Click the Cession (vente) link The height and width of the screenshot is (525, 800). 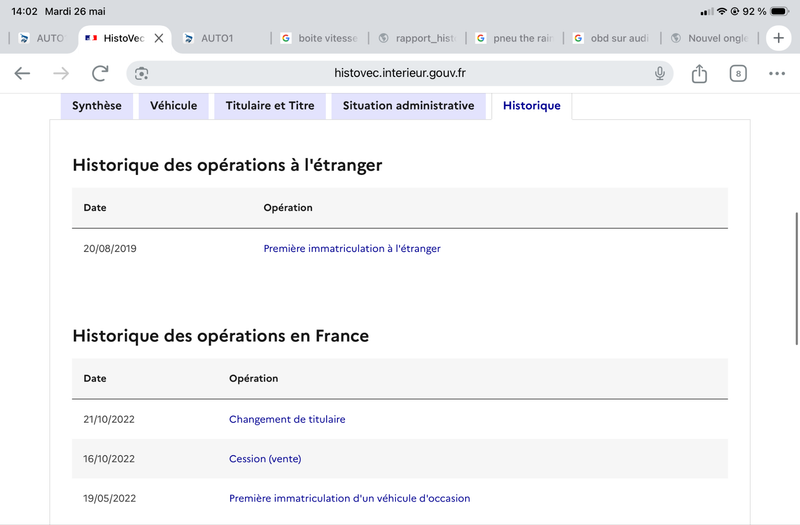click(265, 459)
